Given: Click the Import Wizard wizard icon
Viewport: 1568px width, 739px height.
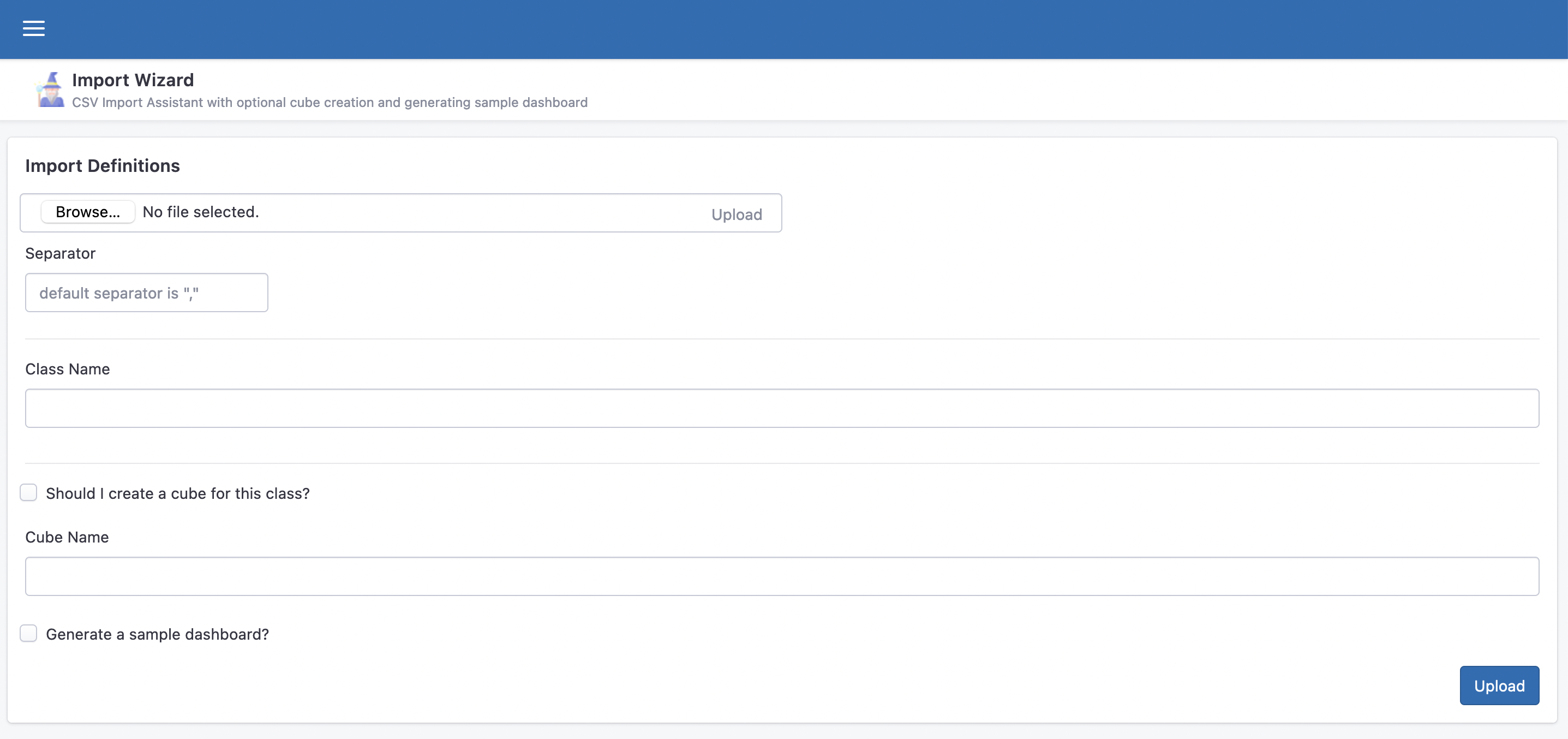Looking at the screenshot, I should click(51, 90).
